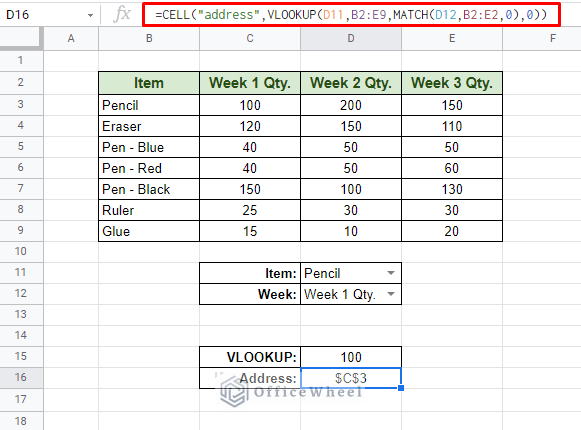This screenshot has height=430, width=581.
Task: Select the Pen - Black item cell
Action: coord(149,189)
